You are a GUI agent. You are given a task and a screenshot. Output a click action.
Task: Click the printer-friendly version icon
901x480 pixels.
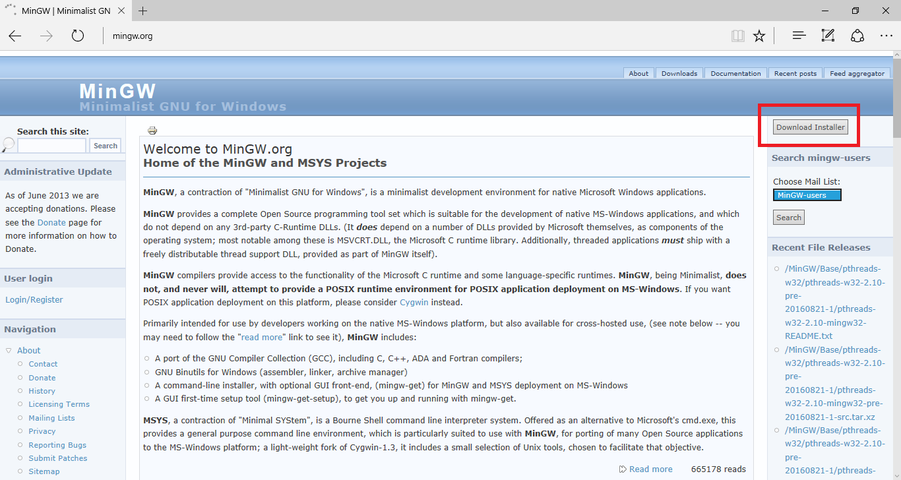coord(152,130)
